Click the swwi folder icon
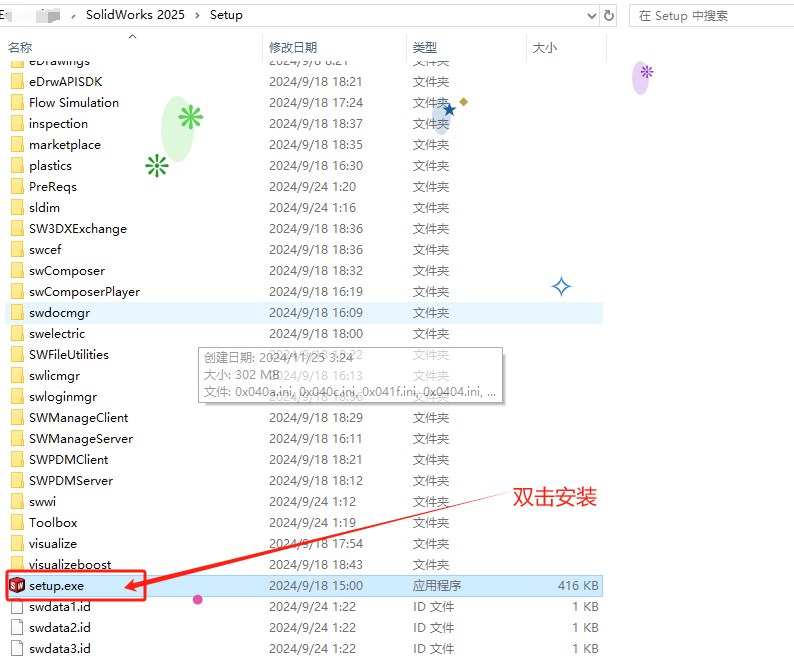The width and height of the screenshot is (794, 664). click(17, 502)
